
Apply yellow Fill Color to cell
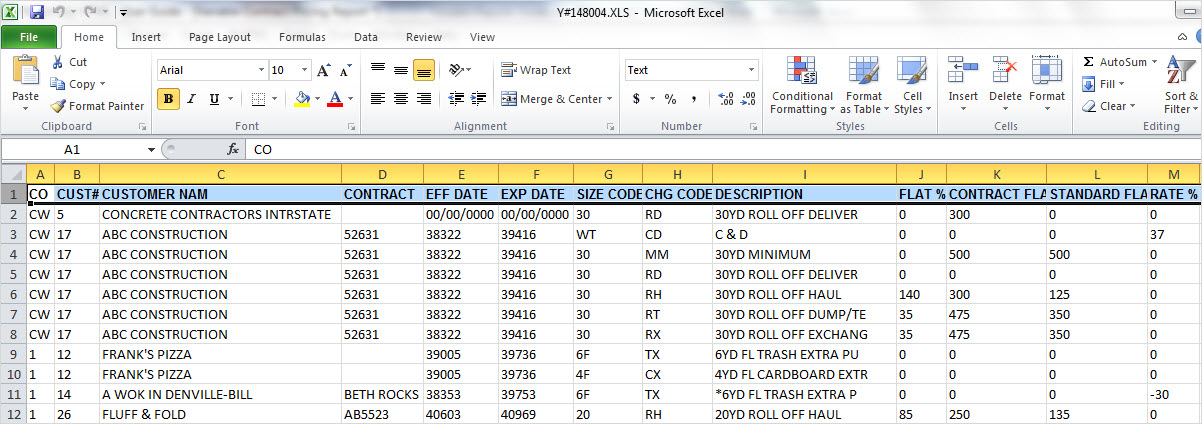pos(302,99)
